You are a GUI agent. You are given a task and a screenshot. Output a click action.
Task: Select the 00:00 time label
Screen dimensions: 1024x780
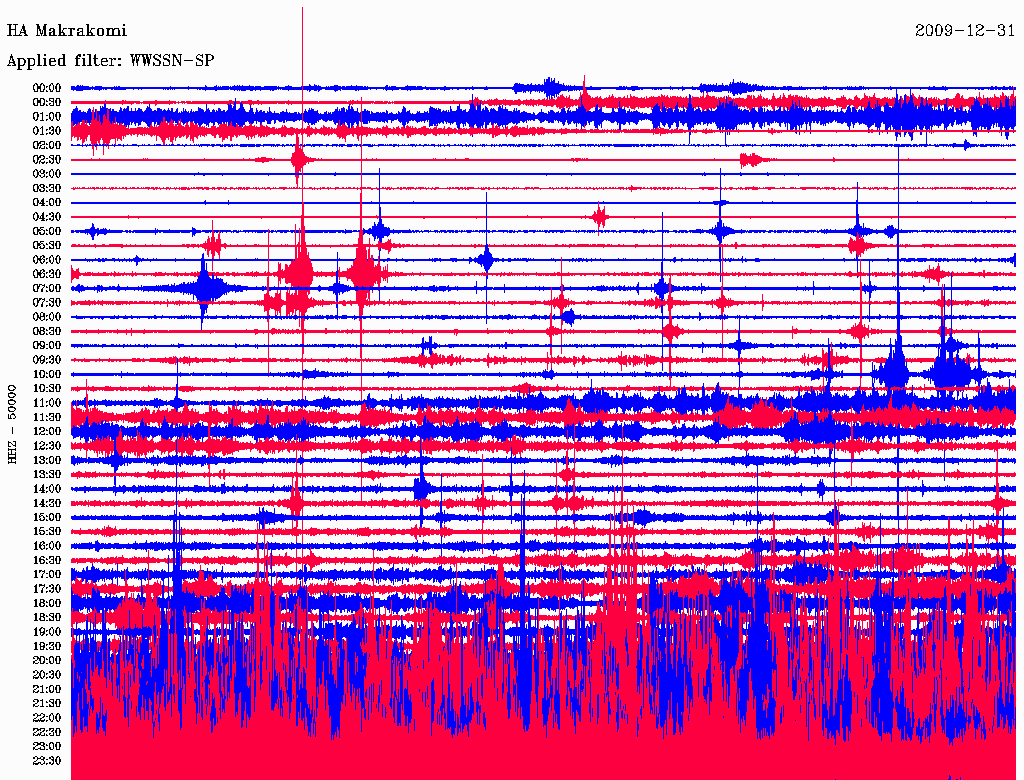pos(47,88)
